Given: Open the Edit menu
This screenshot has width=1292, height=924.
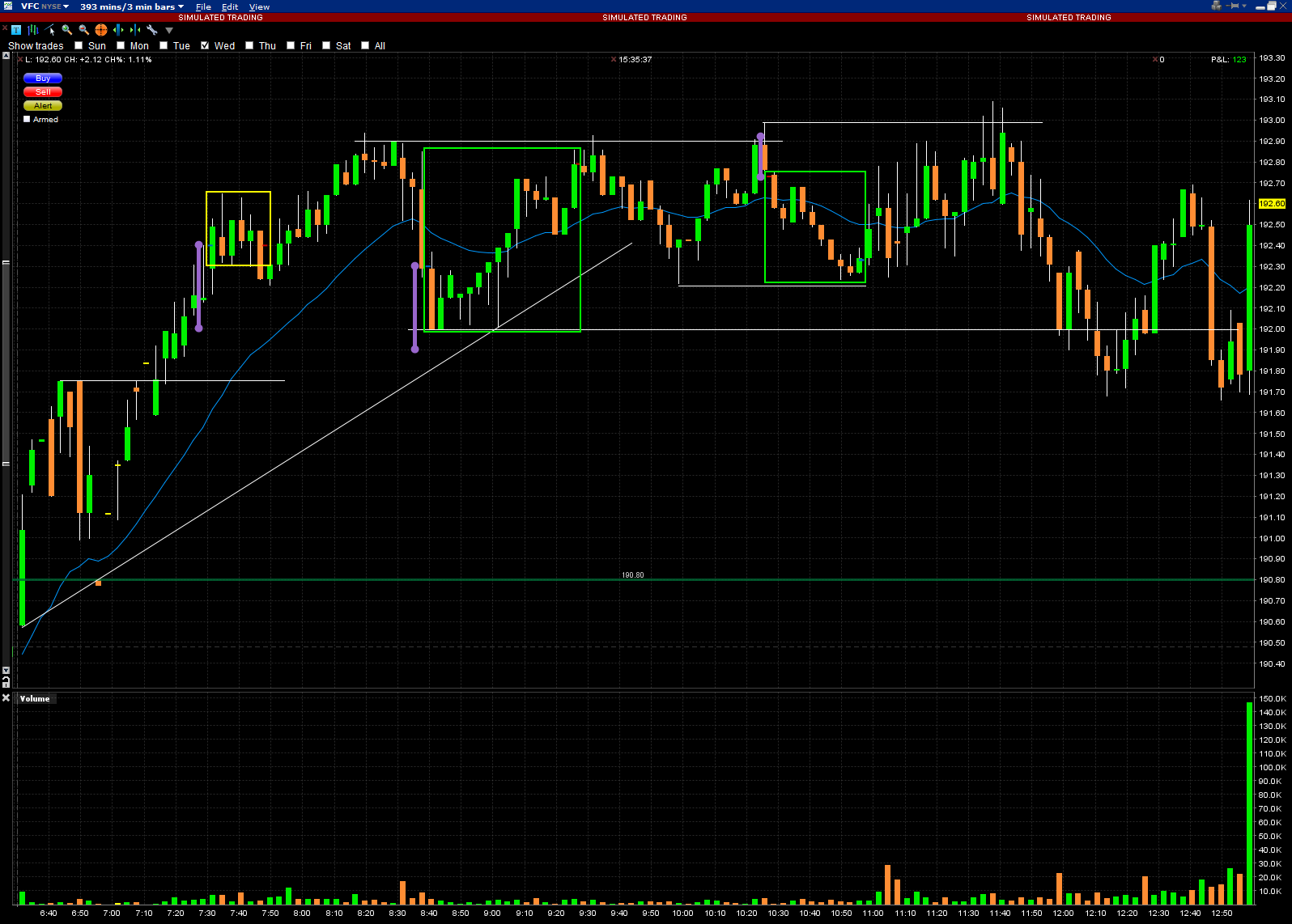Looking at the screenshot, I should point(230,6).
